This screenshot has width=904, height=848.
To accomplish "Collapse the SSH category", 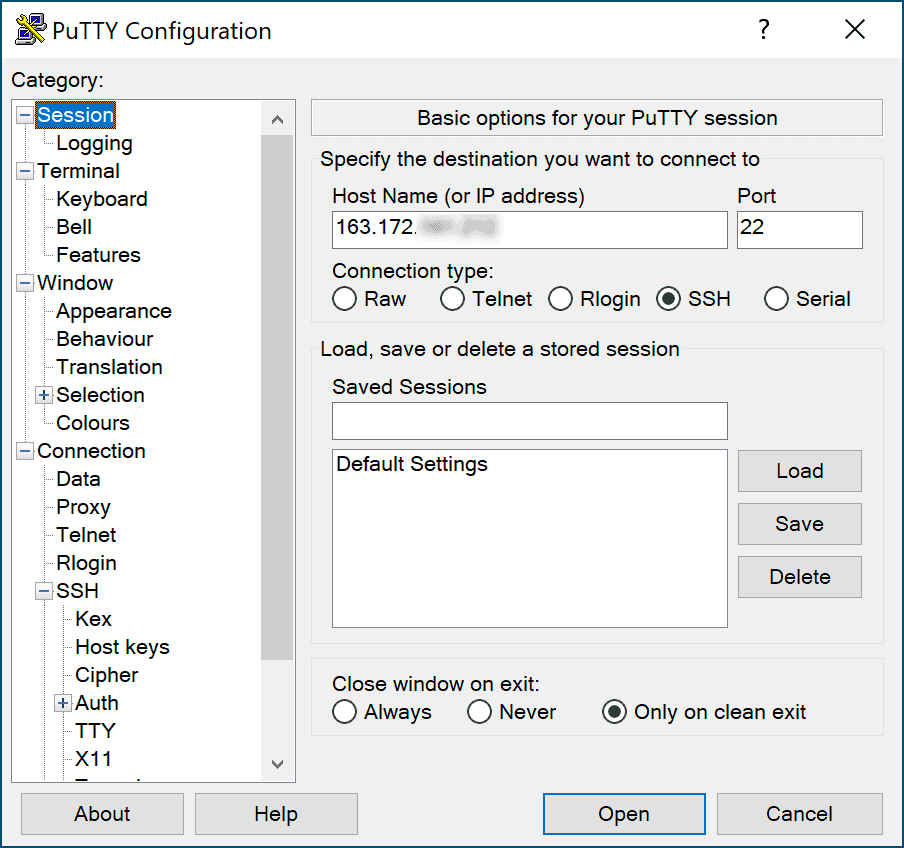I will click(x=43, y=591).
